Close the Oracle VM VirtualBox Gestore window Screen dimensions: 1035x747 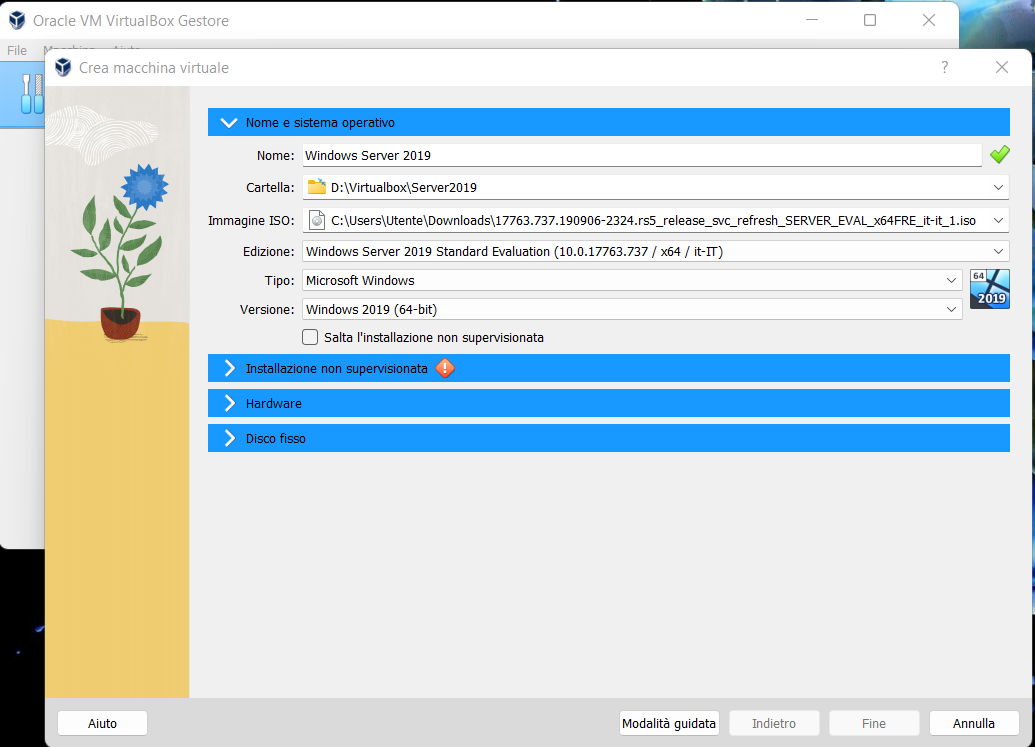click(929, 20)
